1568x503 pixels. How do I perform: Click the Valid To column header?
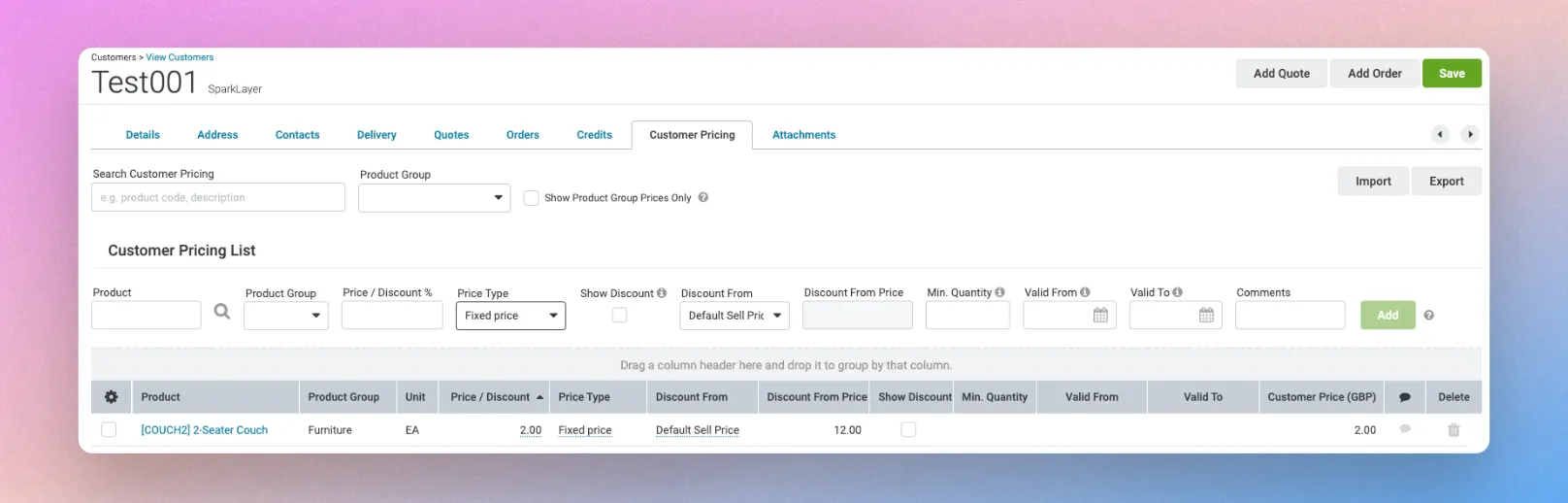1203,397
